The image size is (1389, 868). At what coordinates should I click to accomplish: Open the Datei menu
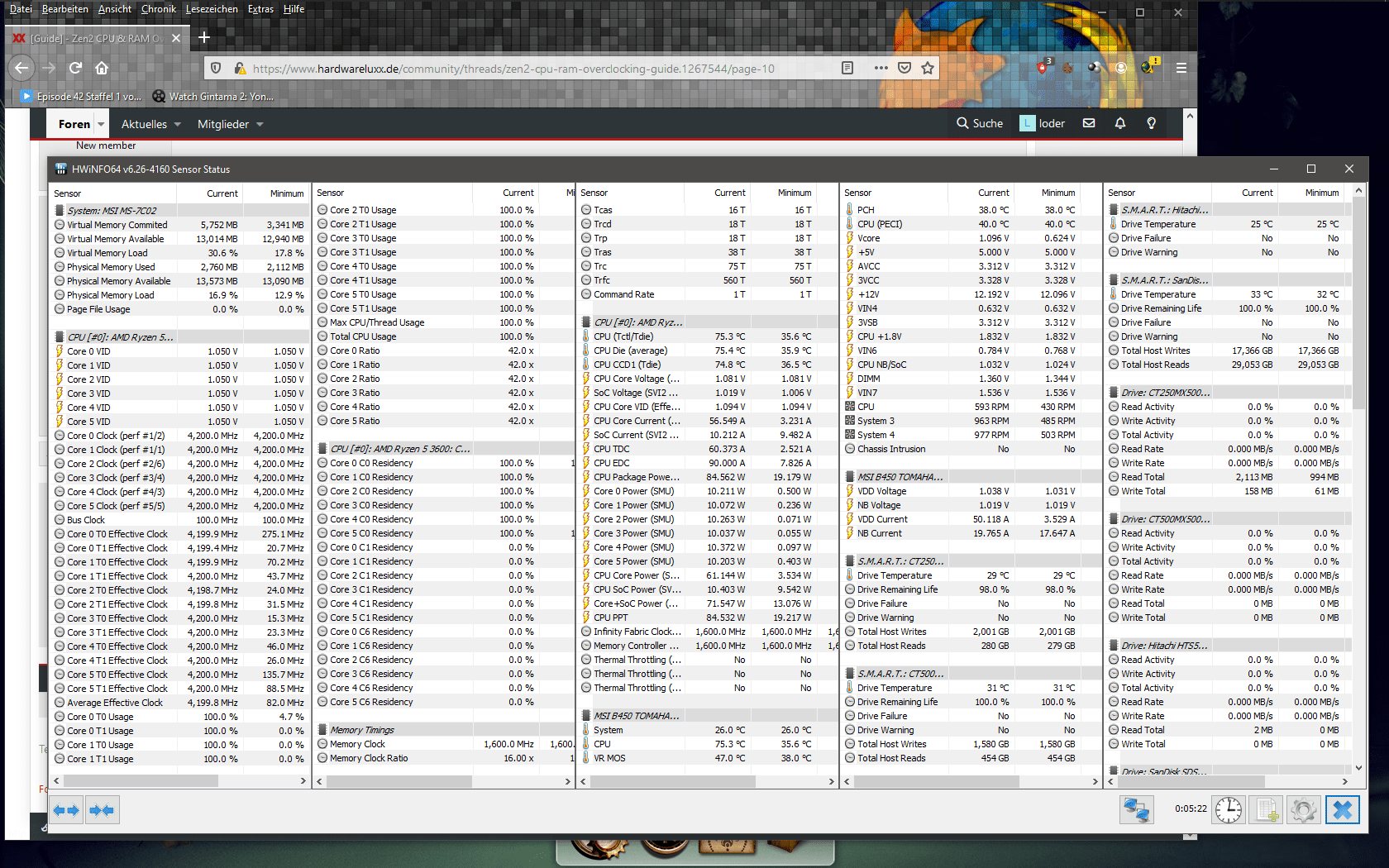click(21, 9)
